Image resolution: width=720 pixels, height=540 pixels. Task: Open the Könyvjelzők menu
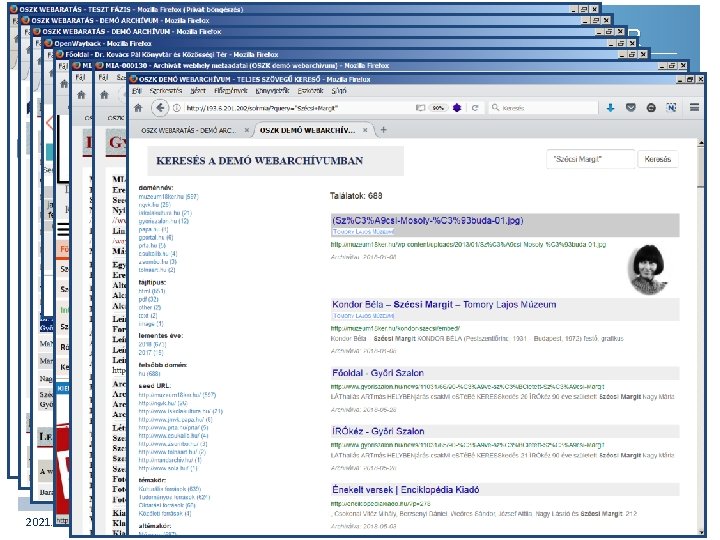click(272, 91)
